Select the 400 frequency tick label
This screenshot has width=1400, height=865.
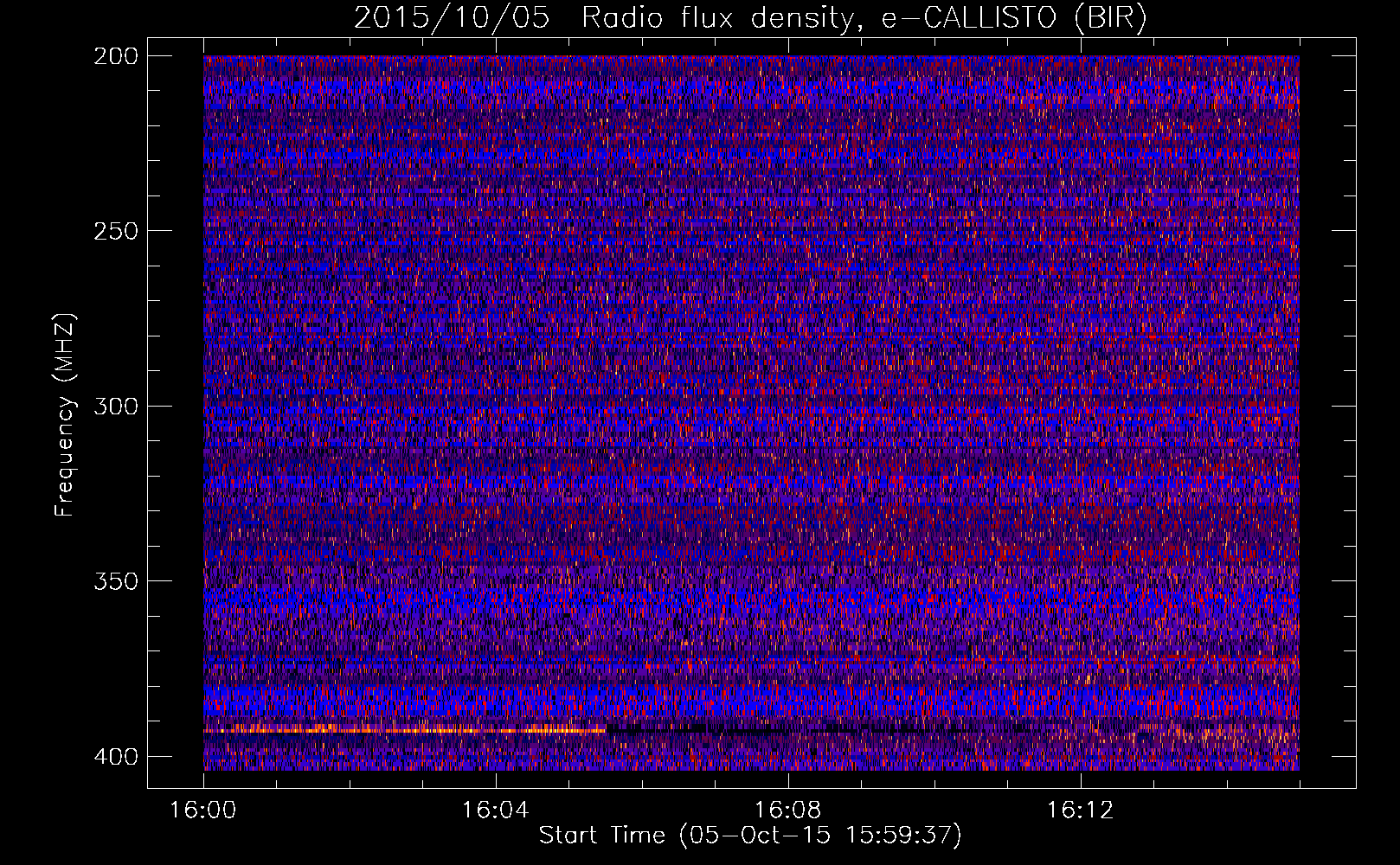click(115, 756)
